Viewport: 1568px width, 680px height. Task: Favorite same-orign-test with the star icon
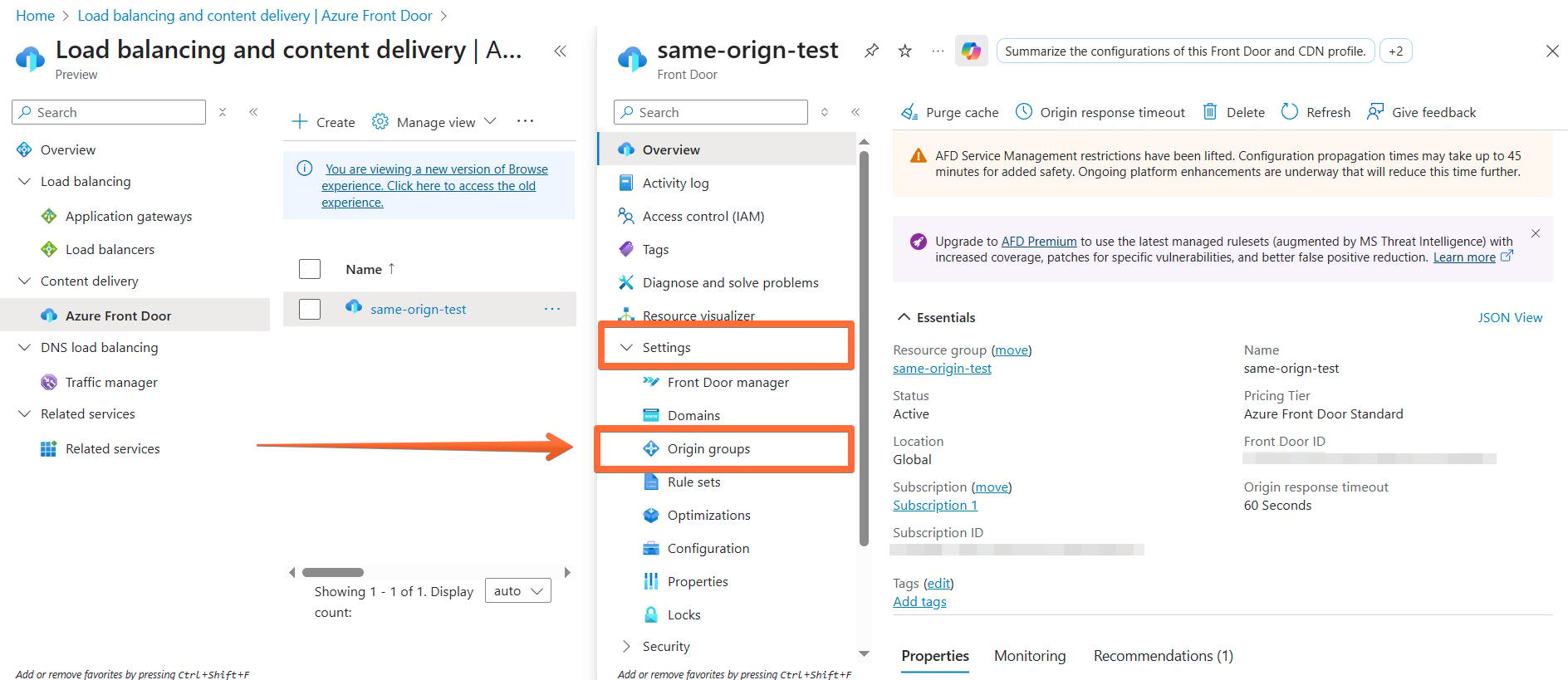pyautogui.click(x=905, y=51)
